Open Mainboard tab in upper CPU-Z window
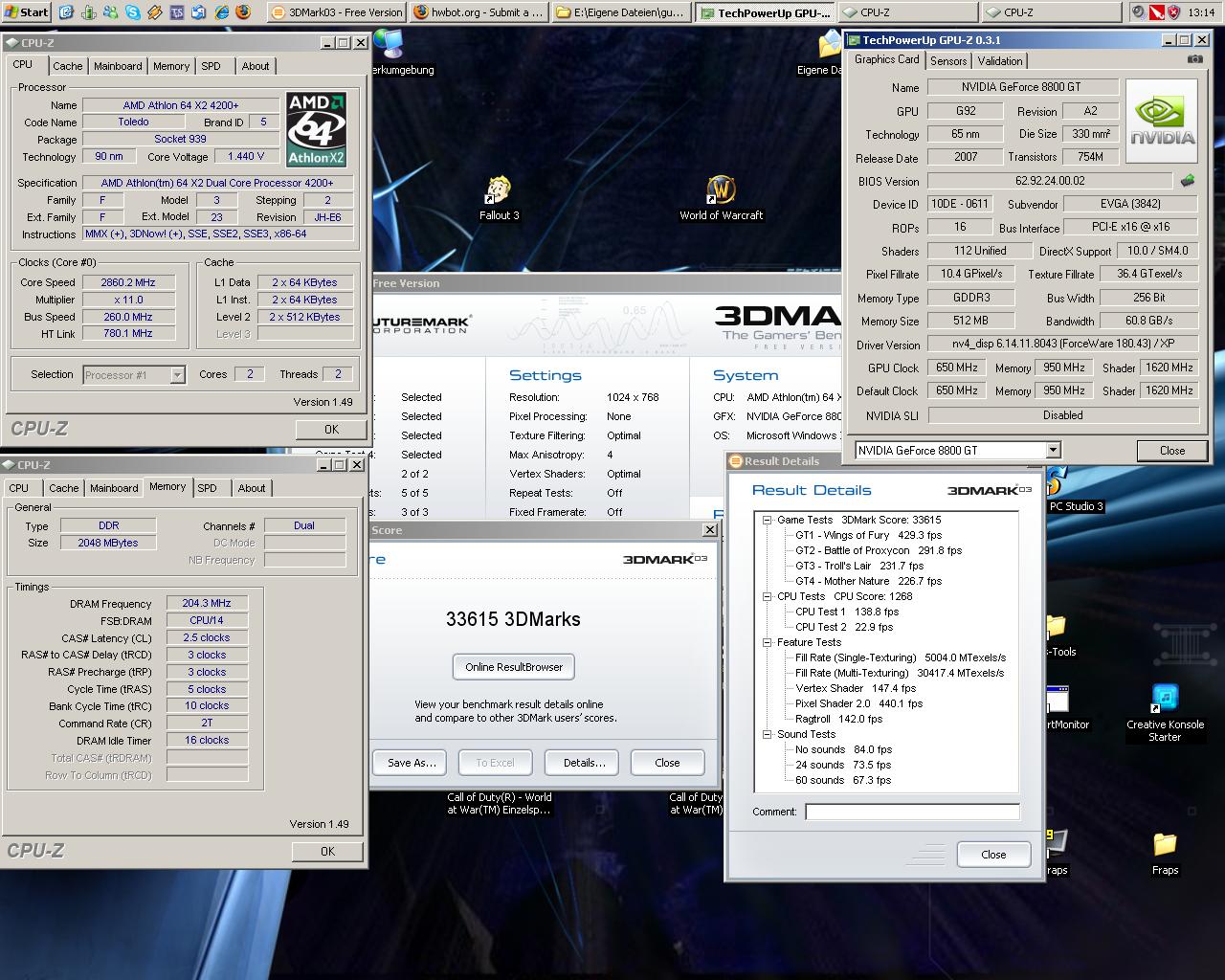1225x980 pixels. click(x=118, y=66)
